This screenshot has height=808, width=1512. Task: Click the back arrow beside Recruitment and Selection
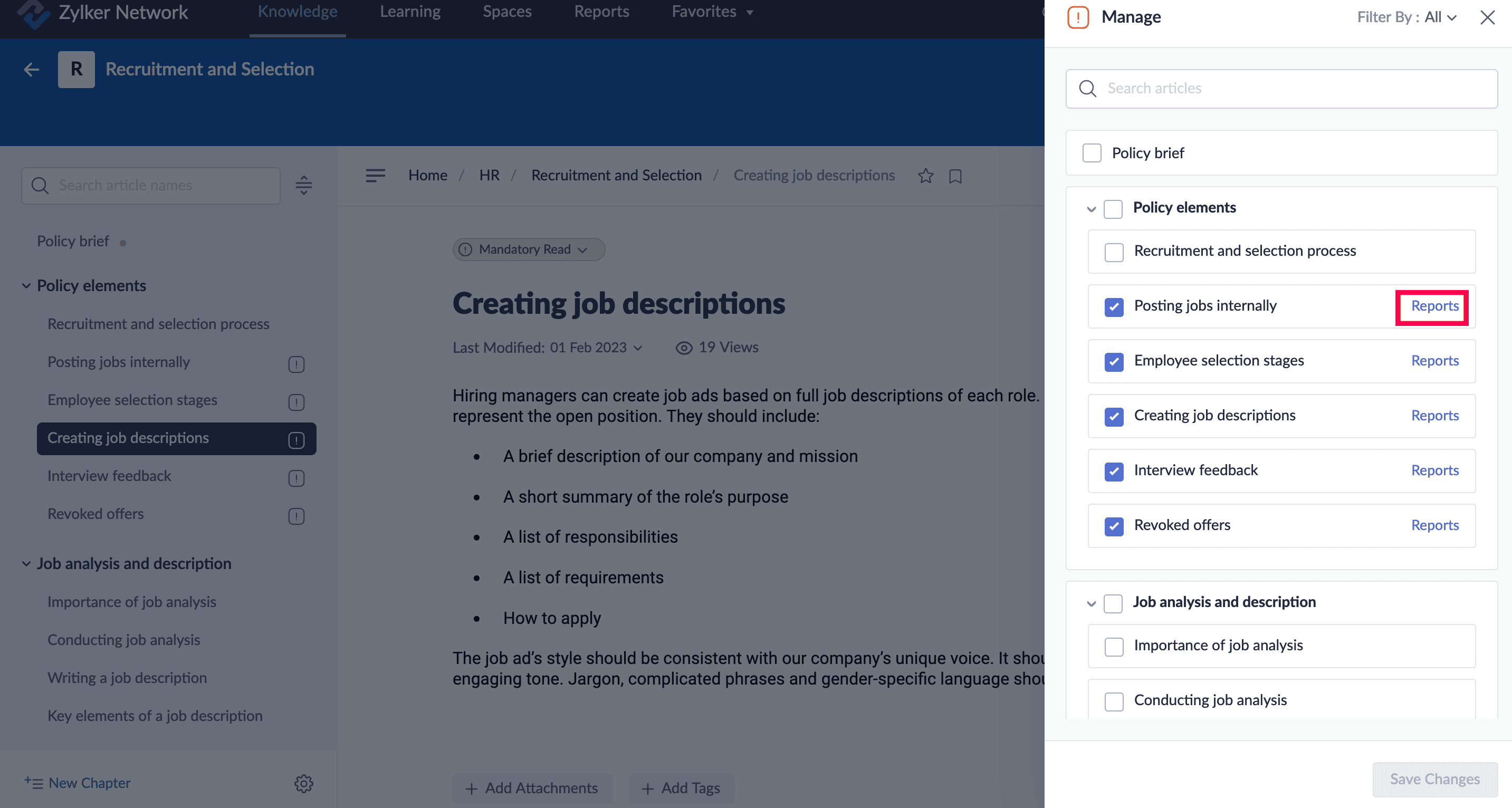32,70
